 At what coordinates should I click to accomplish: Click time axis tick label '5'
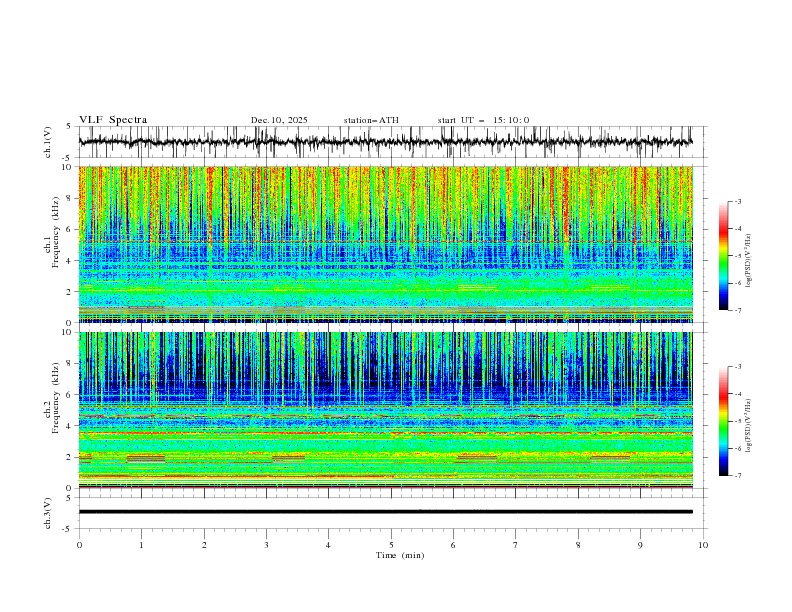pyautogui.click(x=391, y=545)
